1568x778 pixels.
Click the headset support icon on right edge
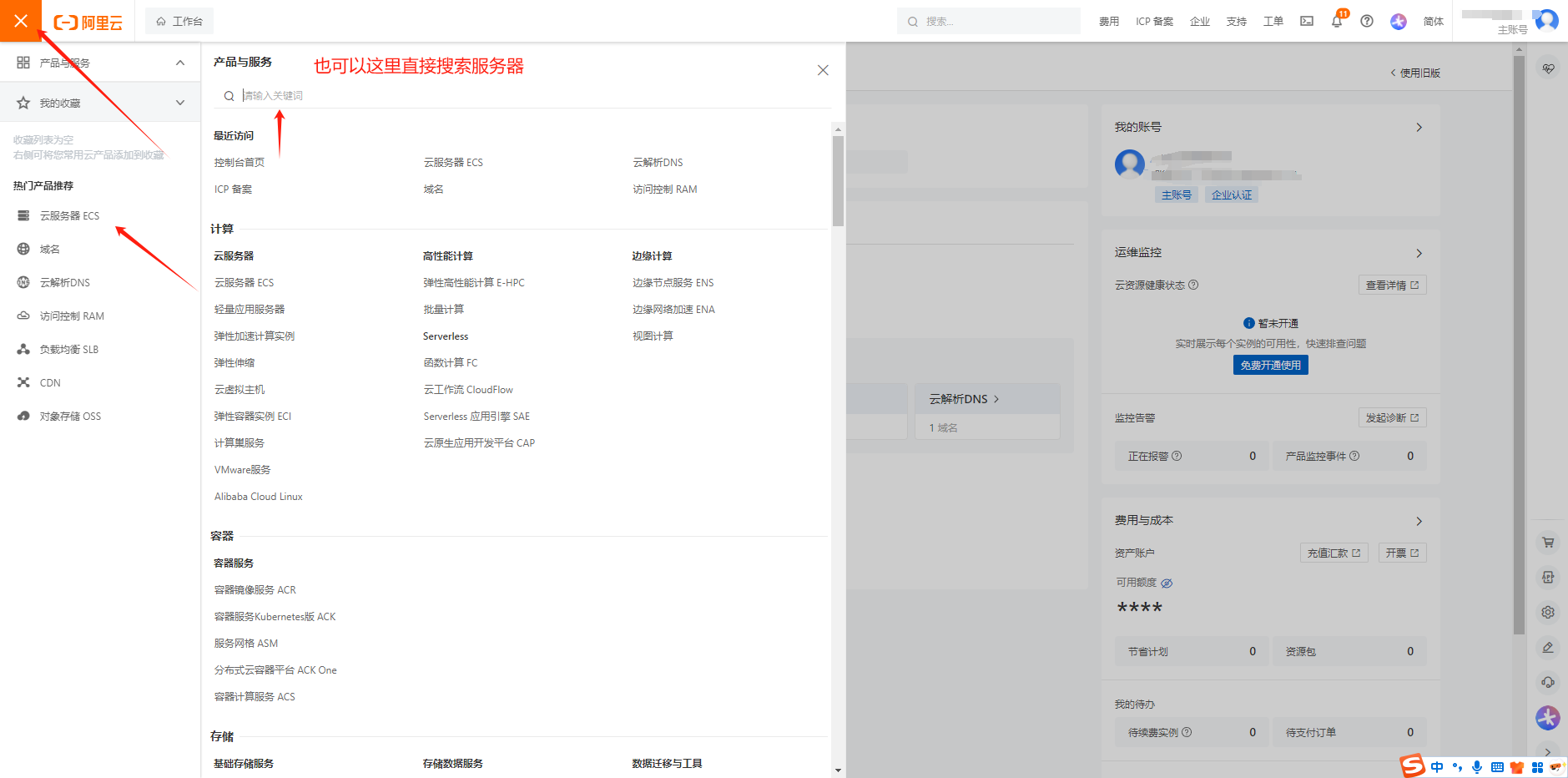[x=1548, y=682]
